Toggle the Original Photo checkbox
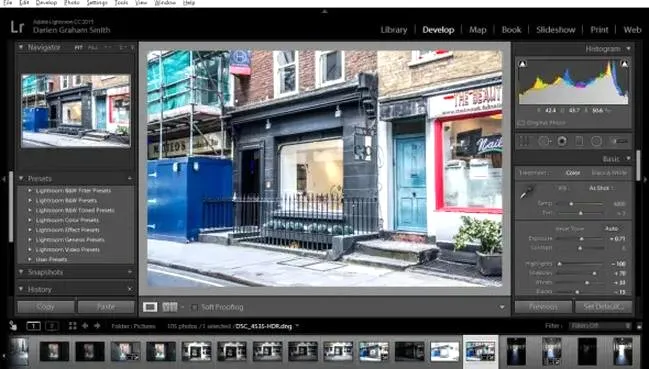The image size is (649, 369). click(x=521, y=123)
